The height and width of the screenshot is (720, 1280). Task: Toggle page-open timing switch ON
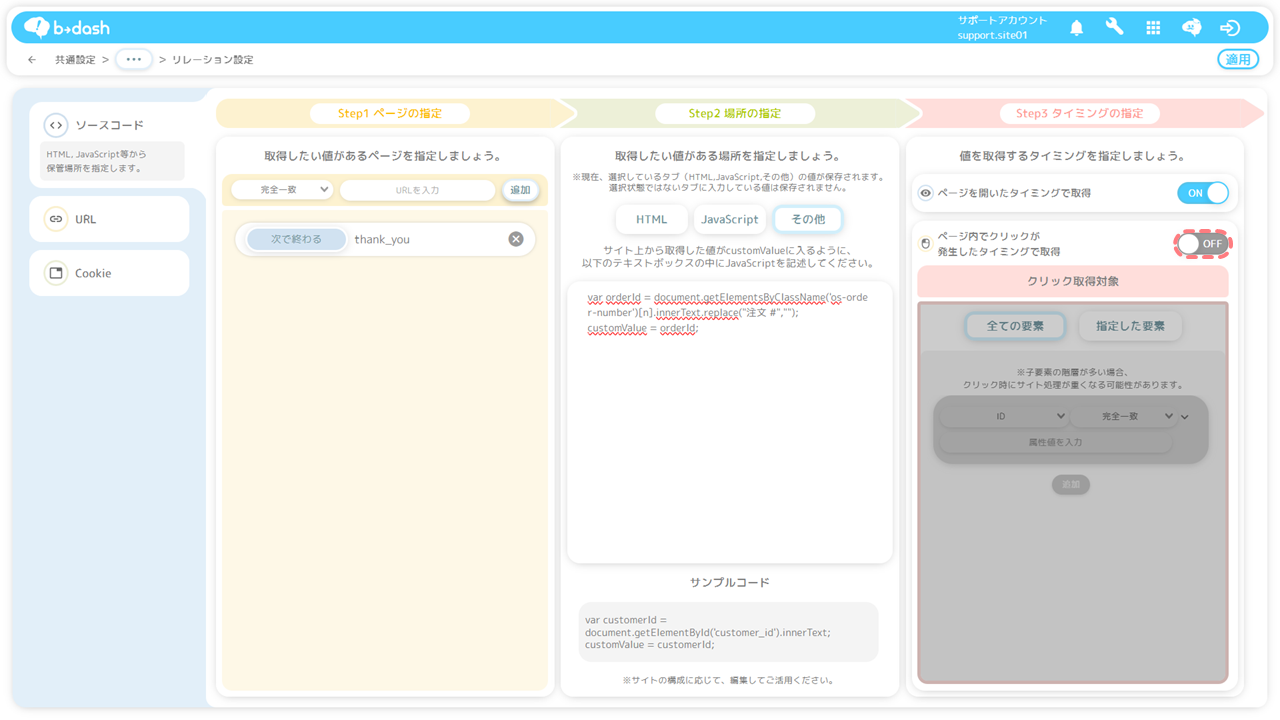point(1203,193)
